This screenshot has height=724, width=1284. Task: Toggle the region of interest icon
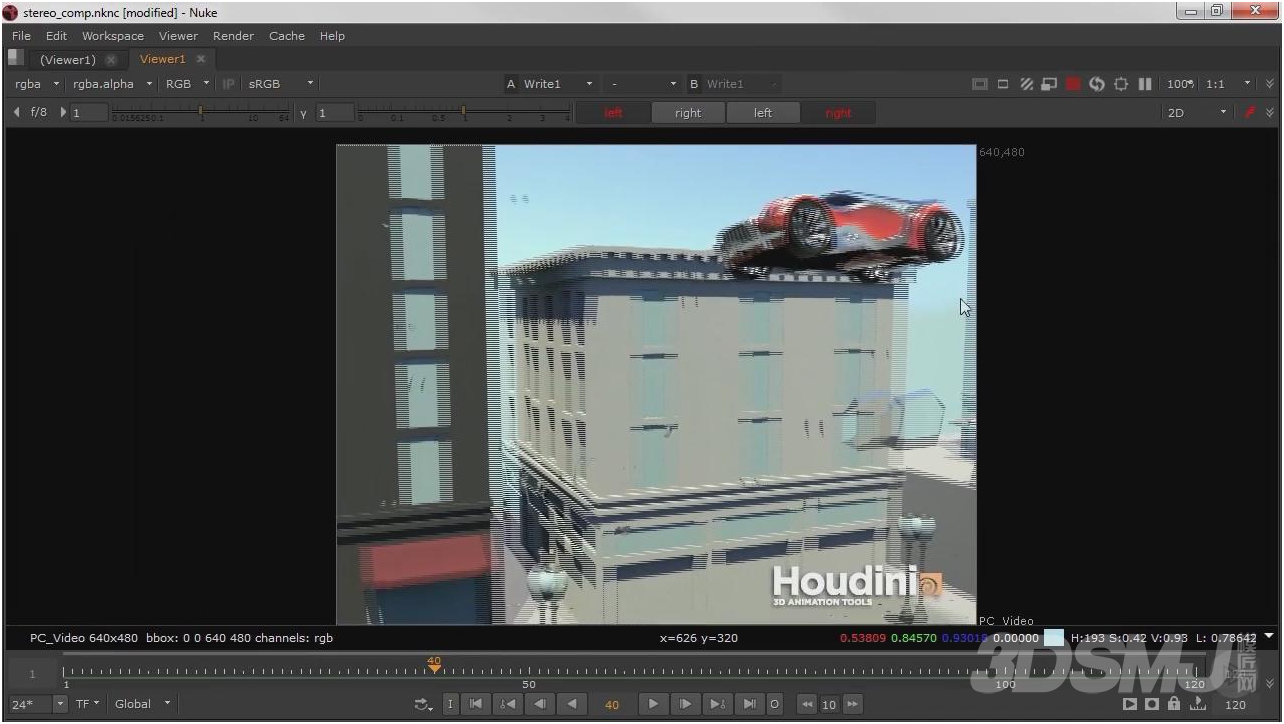1049,84
